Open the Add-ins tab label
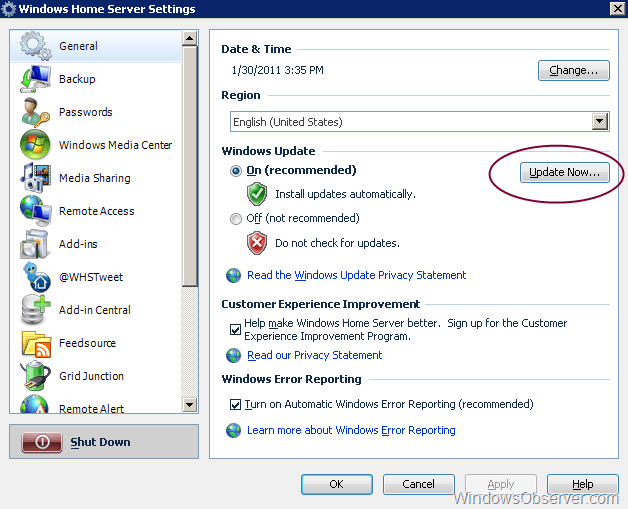This screenshot has height=509, width=628. [x=78, y=244]
